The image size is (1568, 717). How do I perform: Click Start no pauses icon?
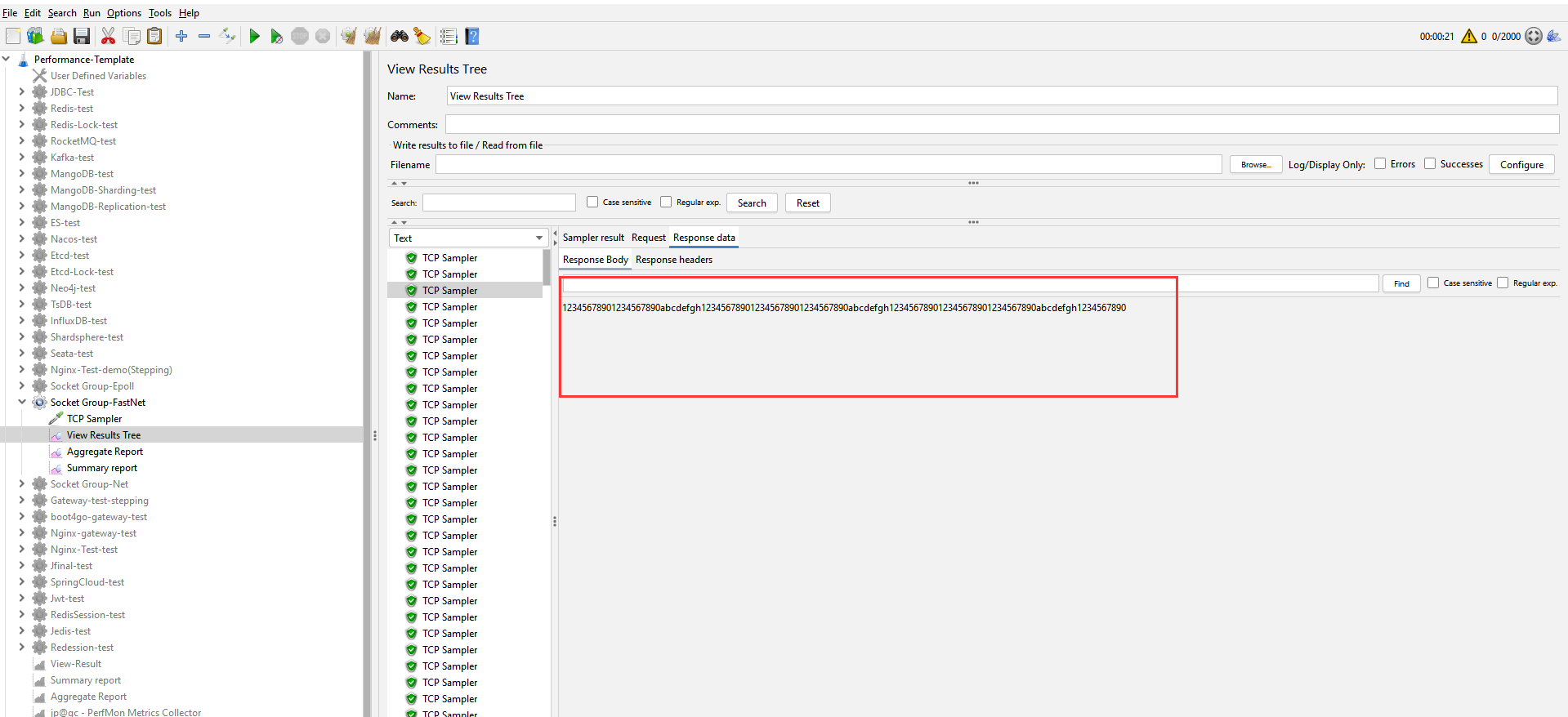277,36
